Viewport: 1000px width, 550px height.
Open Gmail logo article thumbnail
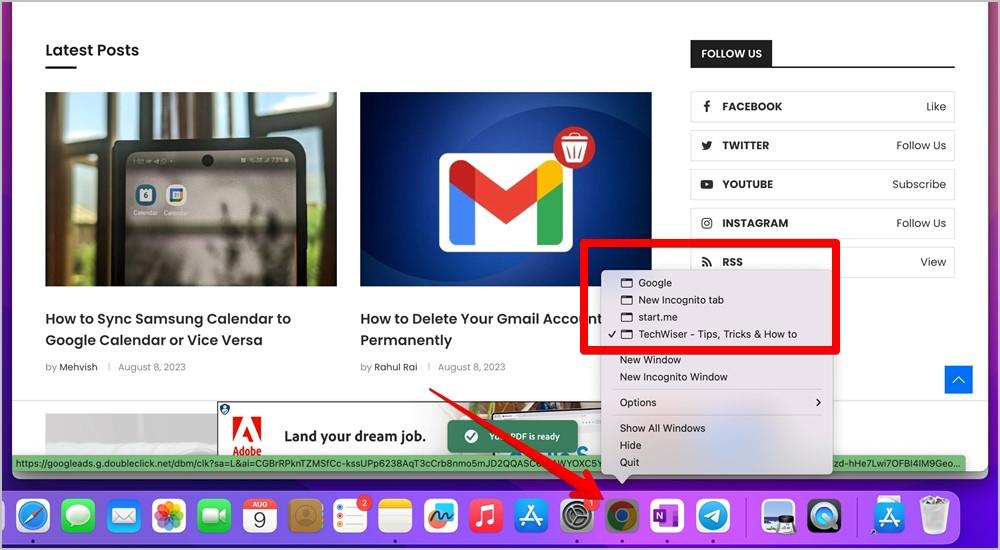(506, 189)
